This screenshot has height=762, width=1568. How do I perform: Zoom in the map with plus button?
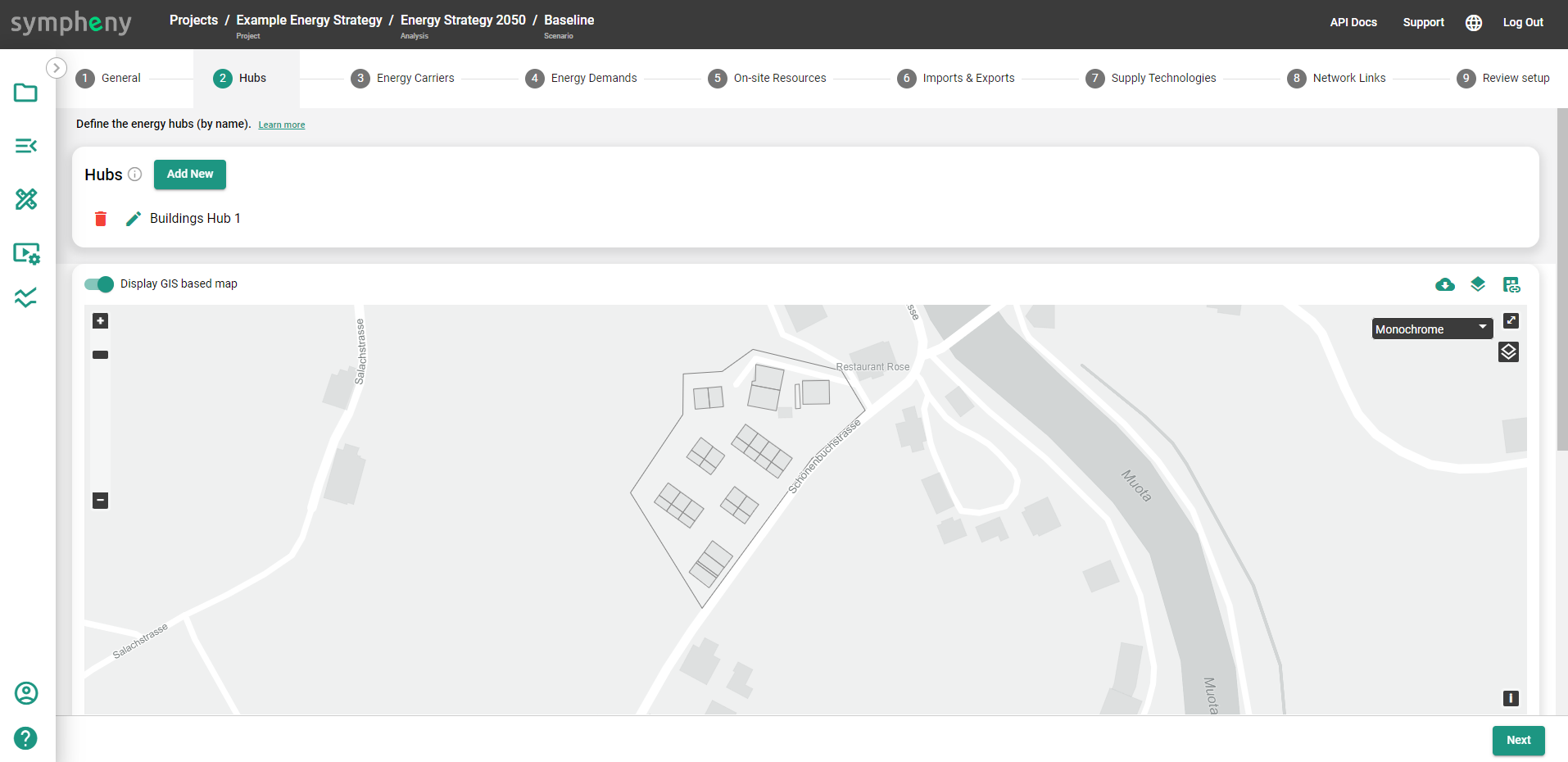tap(100, 321)
